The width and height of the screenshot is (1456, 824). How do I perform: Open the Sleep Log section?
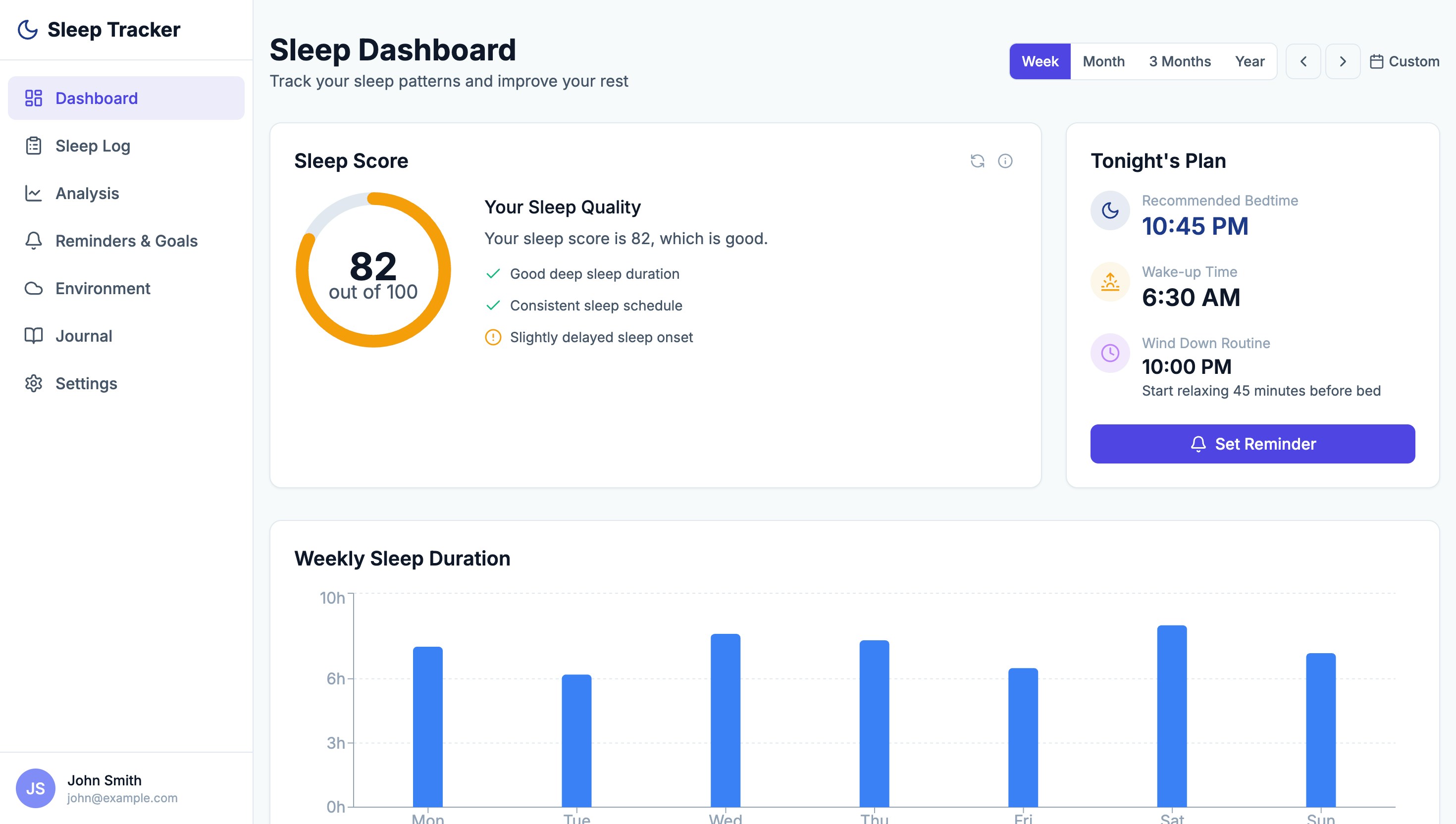point(93,146)
